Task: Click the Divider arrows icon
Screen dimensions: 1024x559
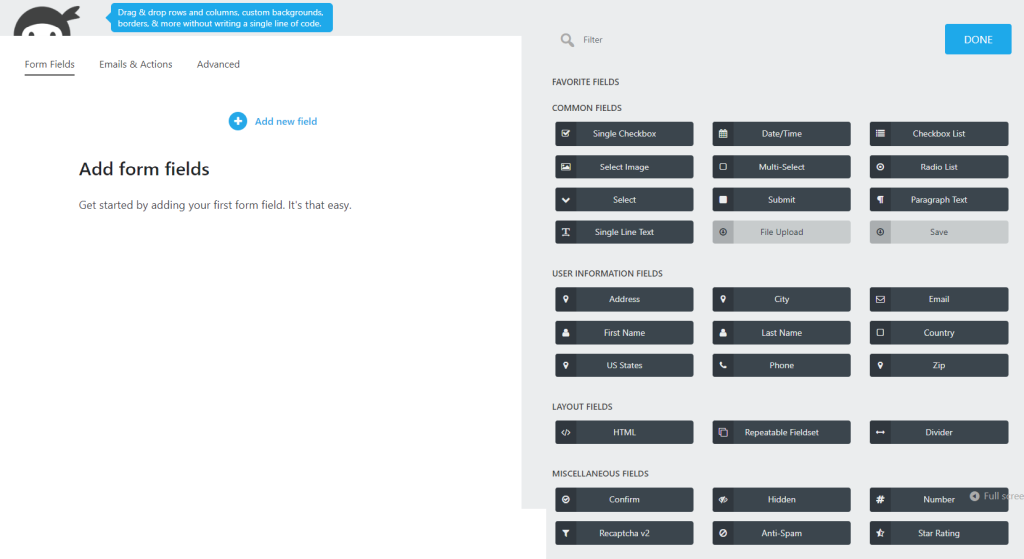Action: 880,432
